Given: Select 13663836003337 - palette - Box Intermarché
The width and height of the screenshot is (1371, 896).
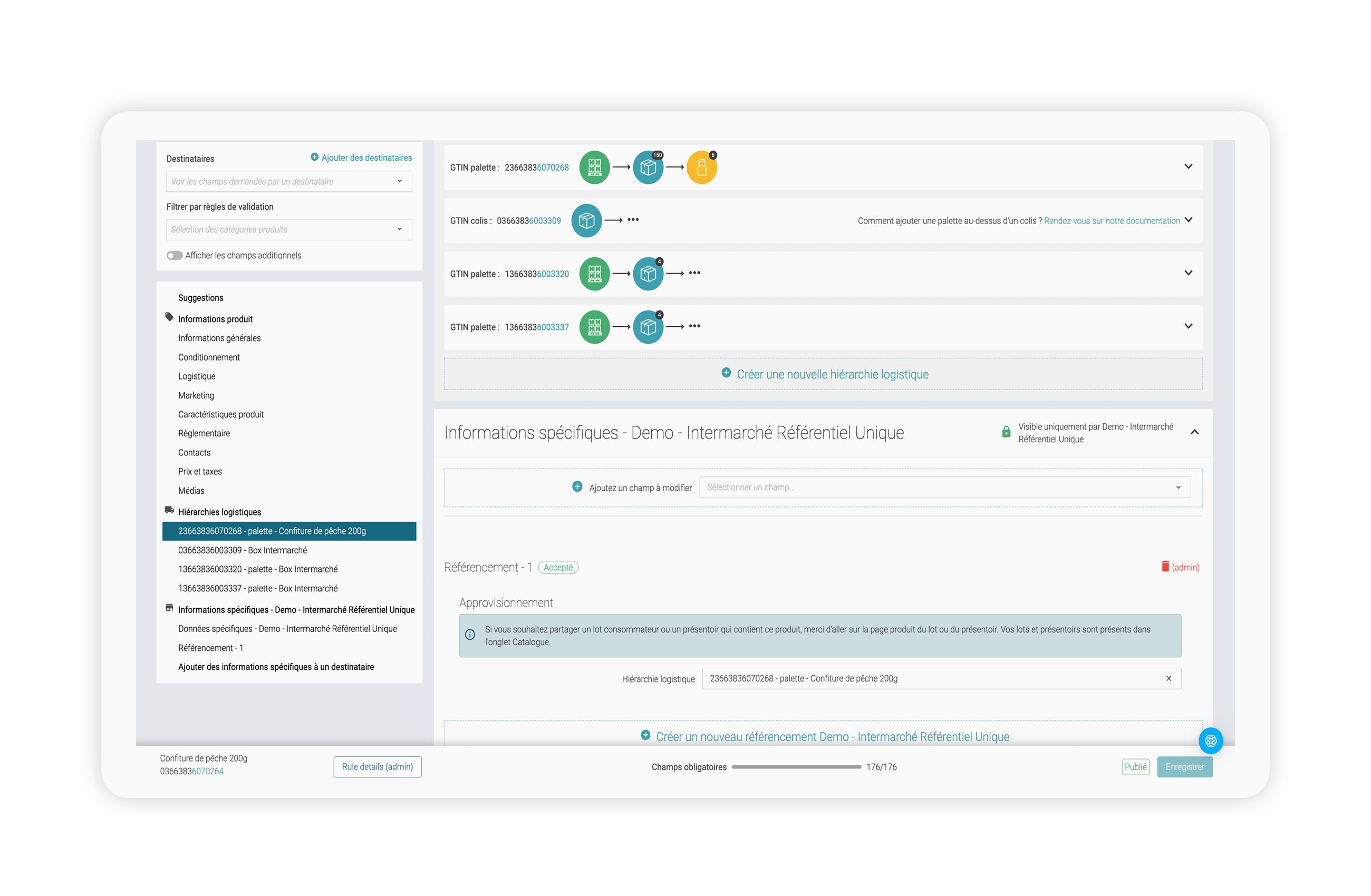Looking at the screenshot, I should click(257, 589).
